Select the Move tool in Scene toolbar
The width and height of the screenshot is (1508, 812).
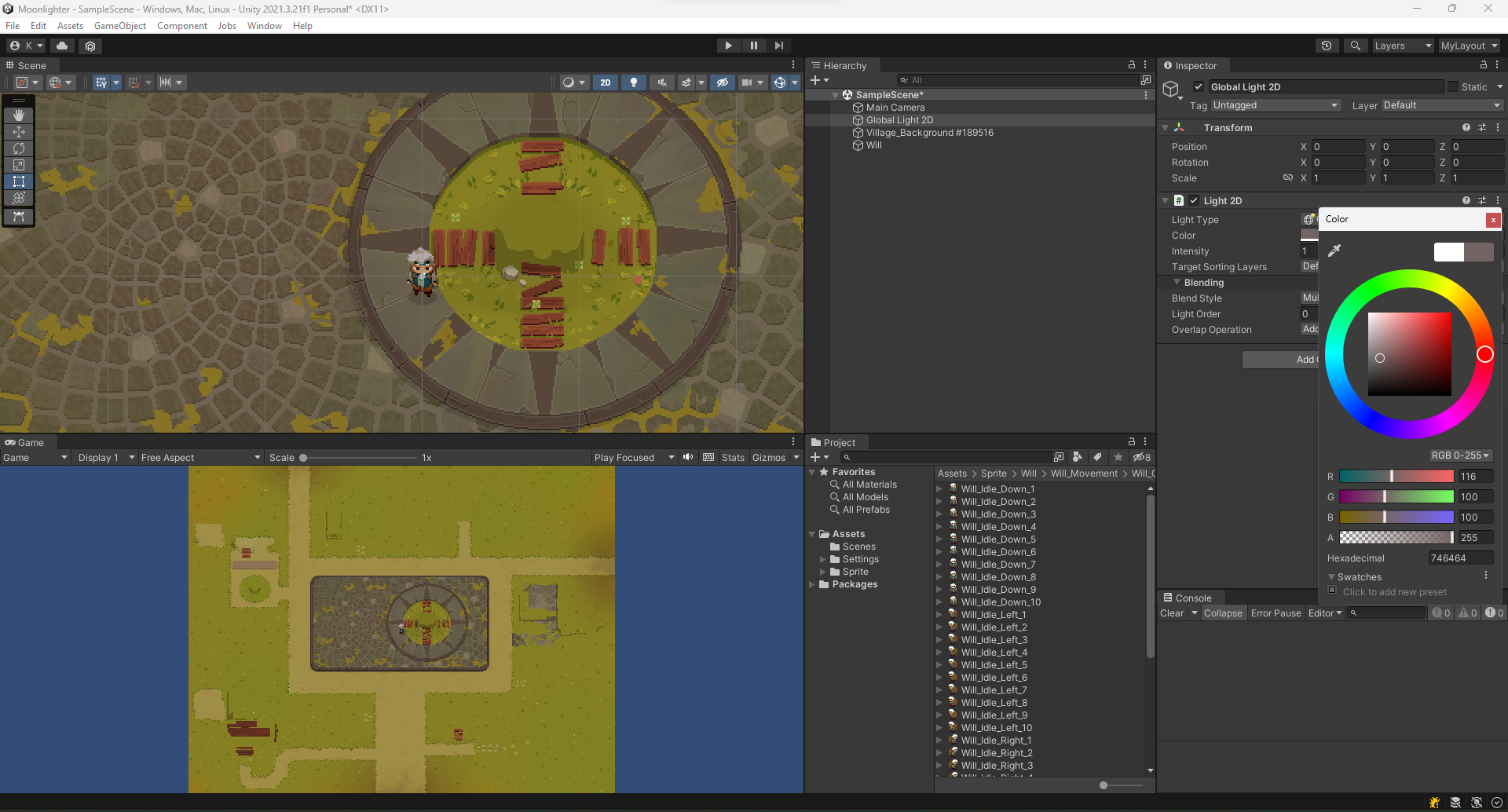pos(19,132)
